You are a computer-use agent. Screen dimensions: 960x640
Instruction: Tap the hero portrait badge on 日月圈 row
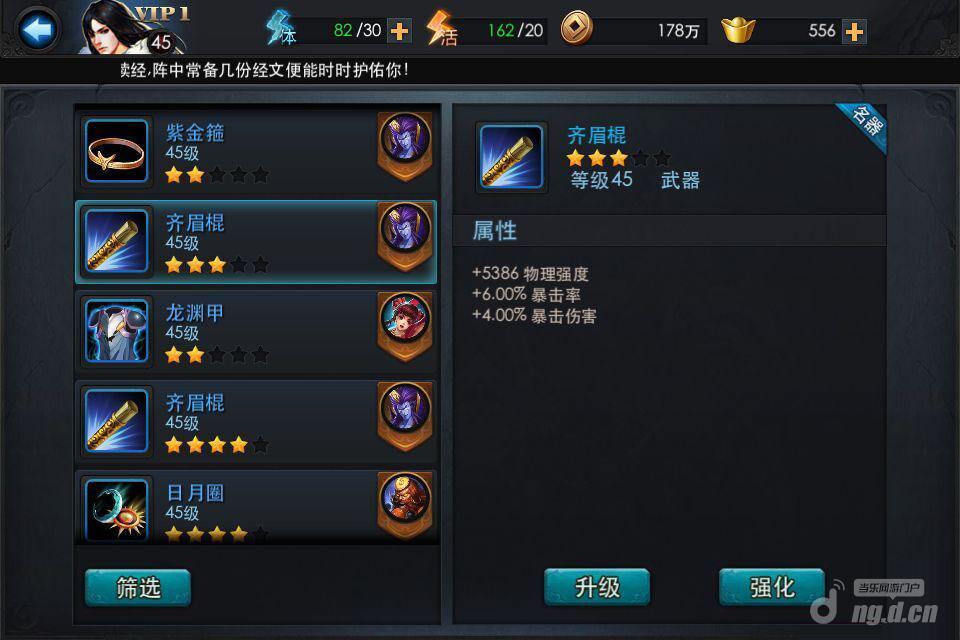click(405, 505)
